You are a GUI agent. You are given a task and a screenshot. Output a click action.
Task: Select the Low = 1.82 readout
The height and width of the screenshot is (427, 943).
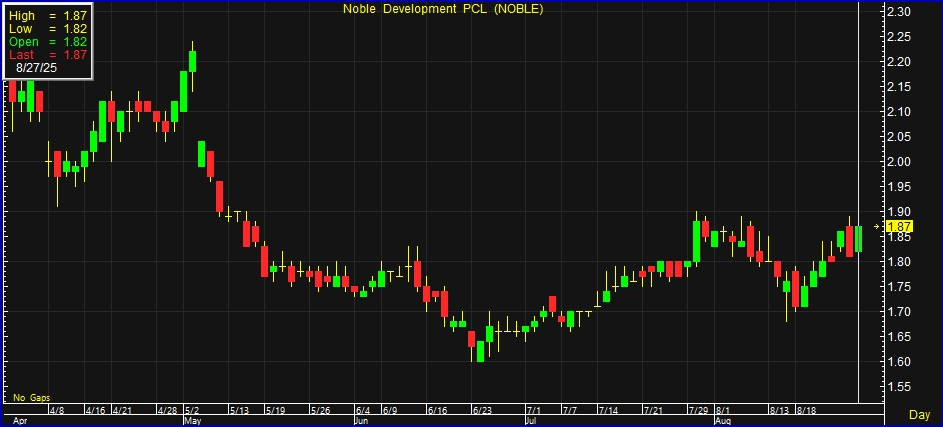coord(48,29)
